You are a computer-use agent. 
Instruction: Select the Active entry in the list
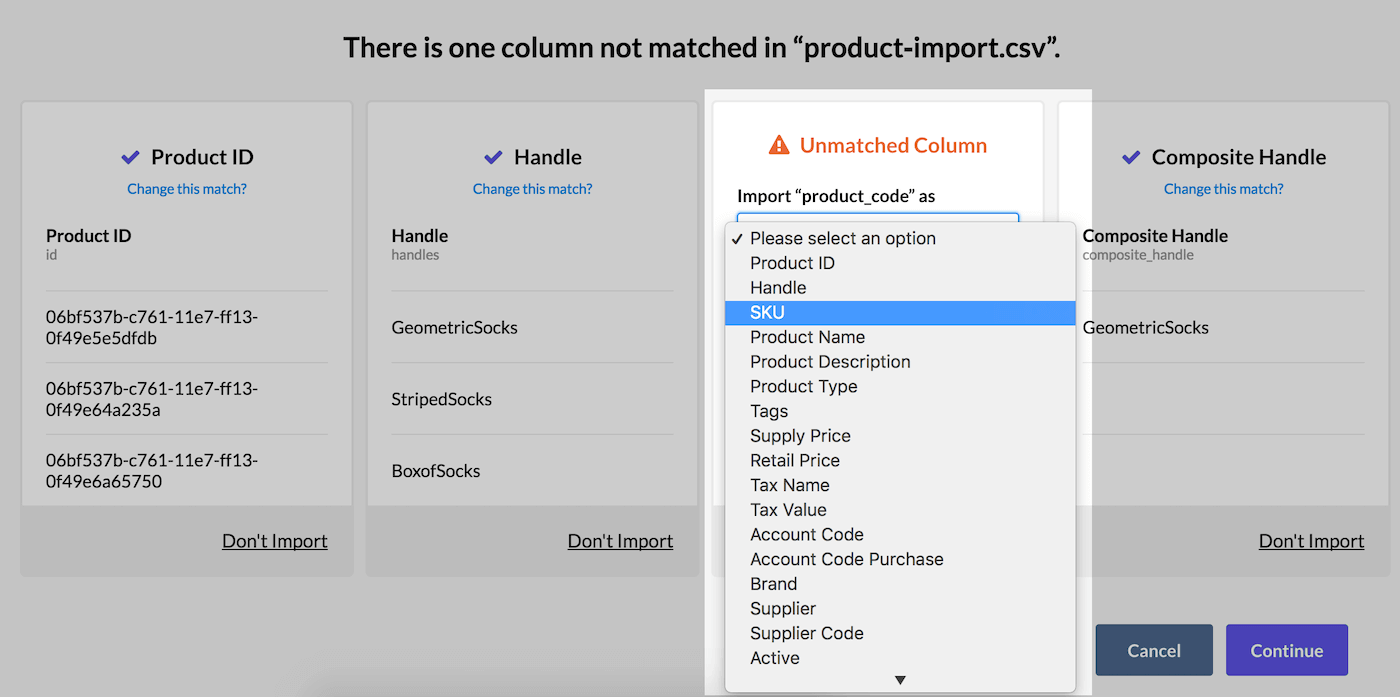774,657
